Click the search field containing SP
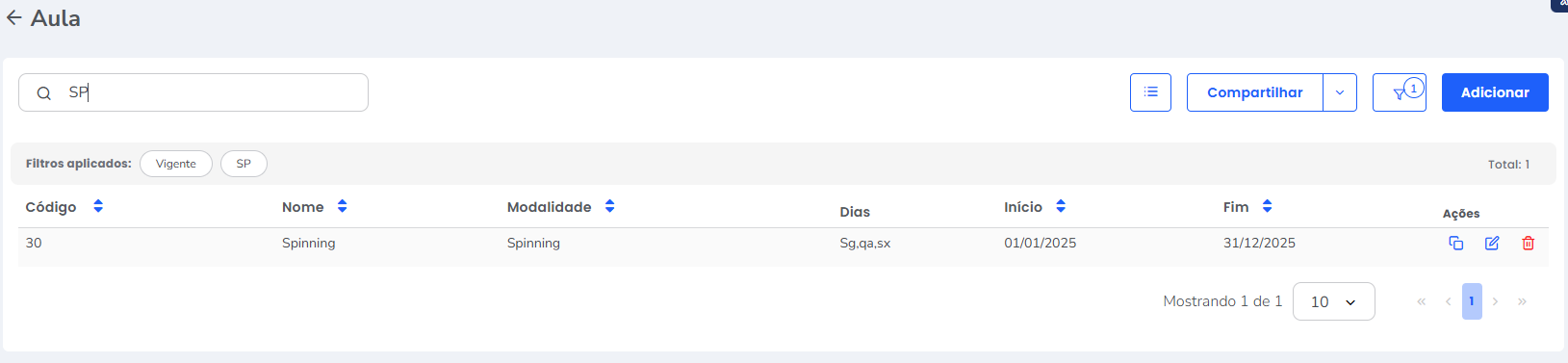 point(193,92)
